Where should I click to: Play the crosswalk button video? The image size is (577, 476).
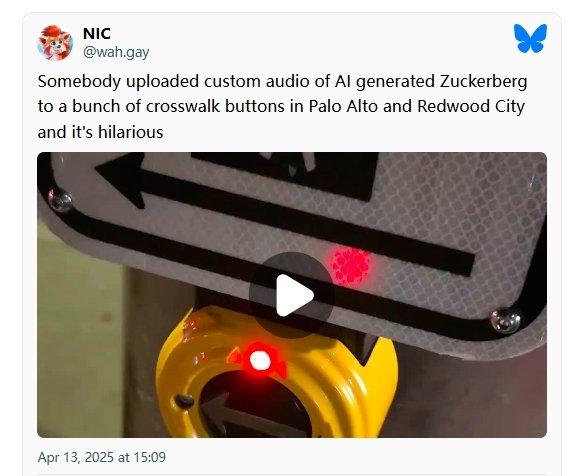292,295
